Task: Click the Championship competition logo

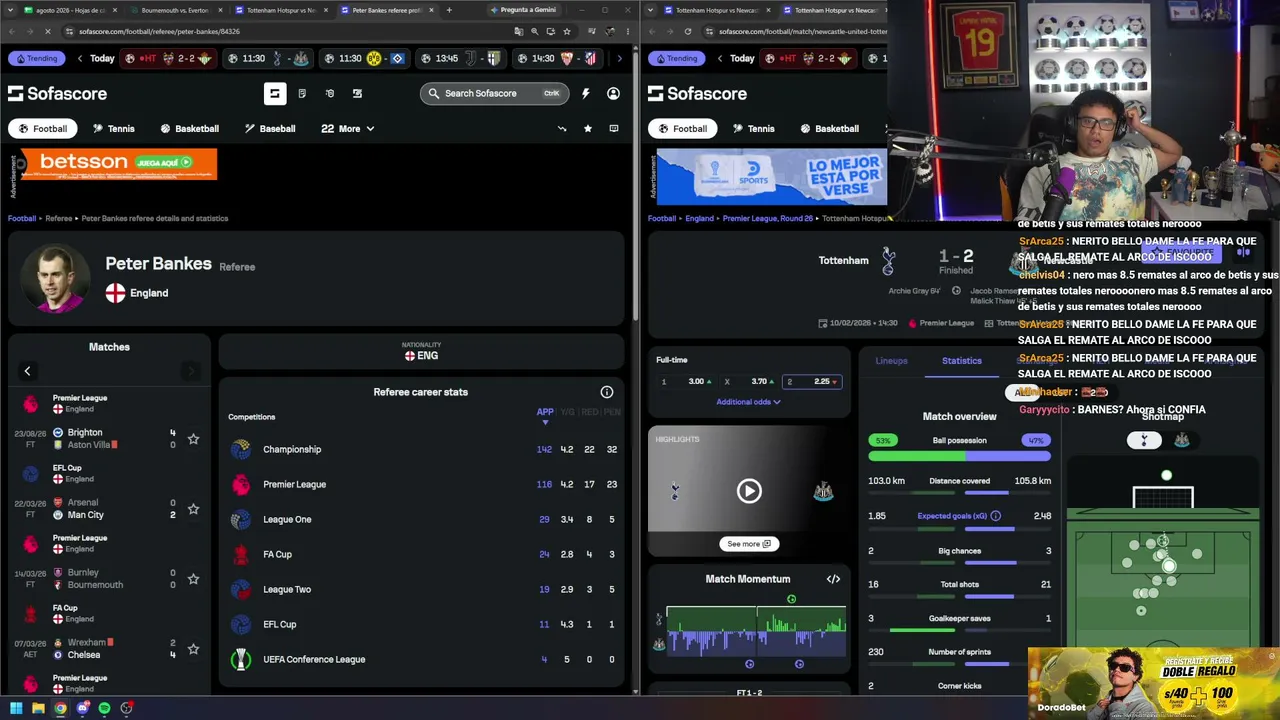Action: point(241,449)
